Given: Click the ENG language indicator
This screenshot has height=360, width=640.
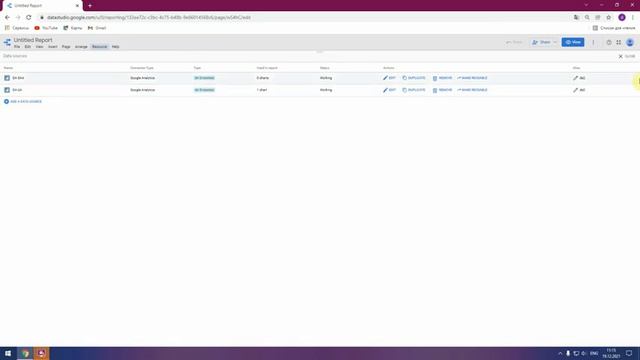Looking at the screenshot, I should (x=594, y=353).
